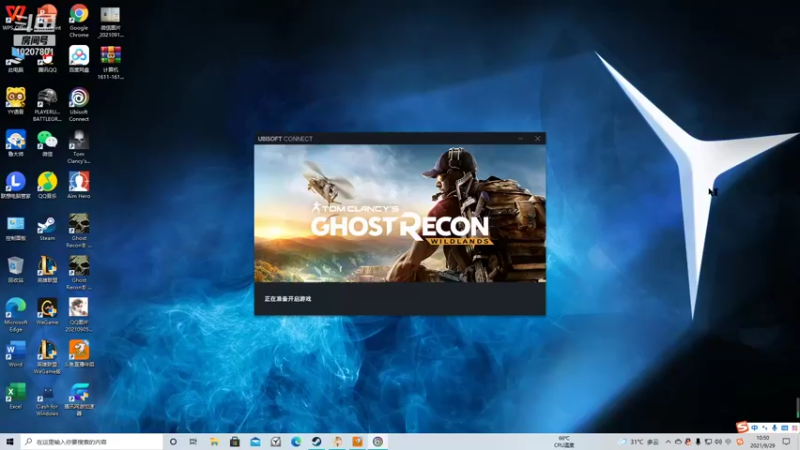Viewport: 800px width, 450px height.
Task: Open Cortana circle on taskbar
Action: 173,441
